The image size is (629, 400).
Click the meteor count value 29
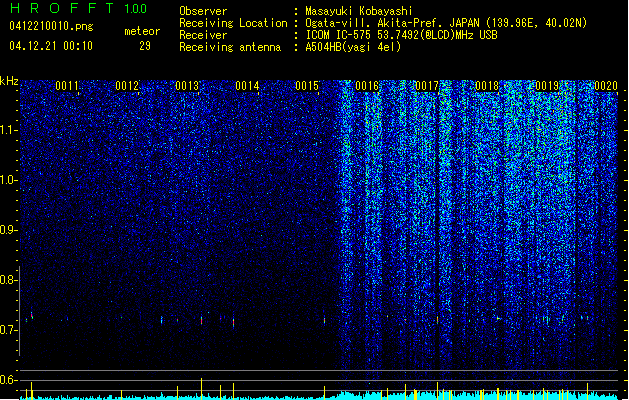[x=145, y=46]
